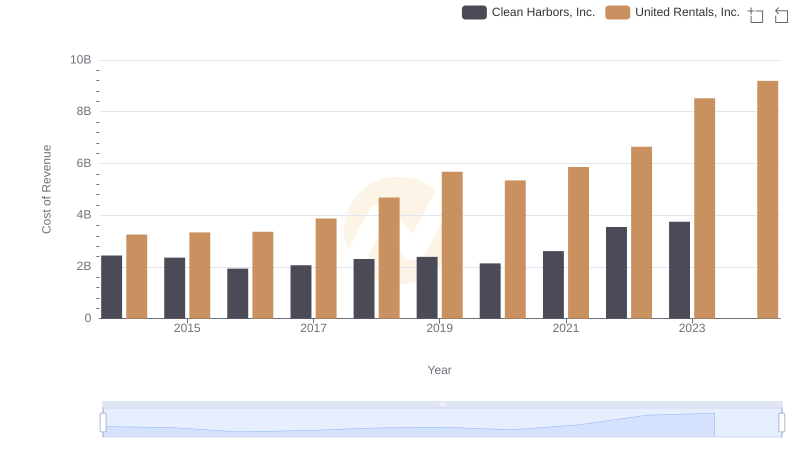
Task: Click the Clean Harbors bar for 2021
Action: pos(553,285)
